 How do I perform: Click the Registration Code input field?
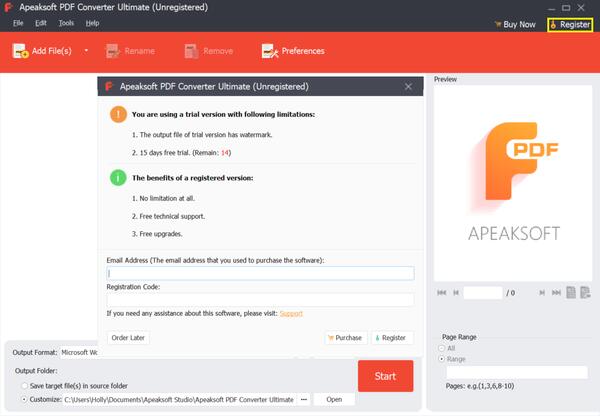260,299
